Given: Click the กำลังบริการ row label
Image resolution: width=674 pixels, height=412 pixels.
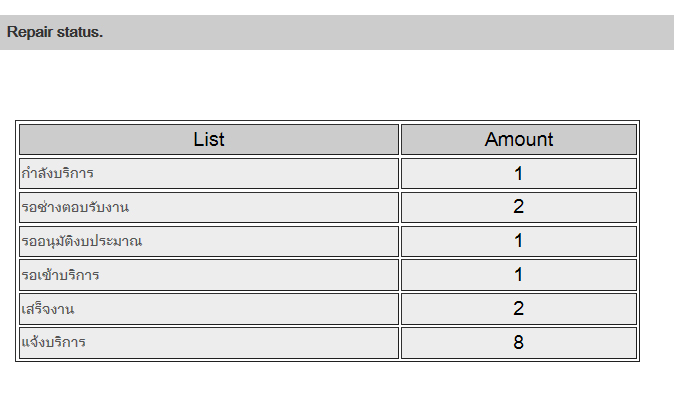Looking at the screenshot, I should [58, 173].
